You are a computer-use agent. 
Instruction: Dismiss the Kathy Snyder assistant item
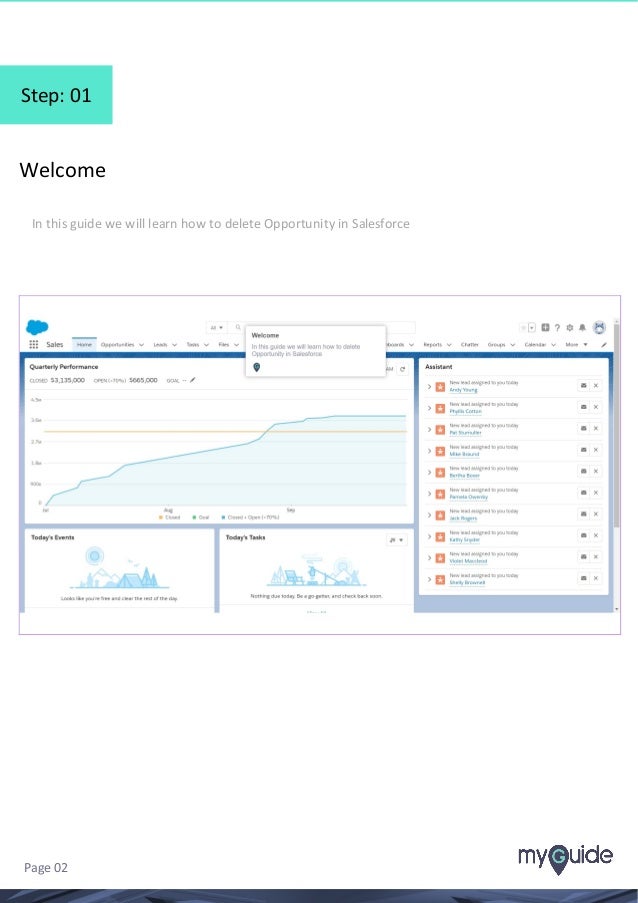click(596, 536)
